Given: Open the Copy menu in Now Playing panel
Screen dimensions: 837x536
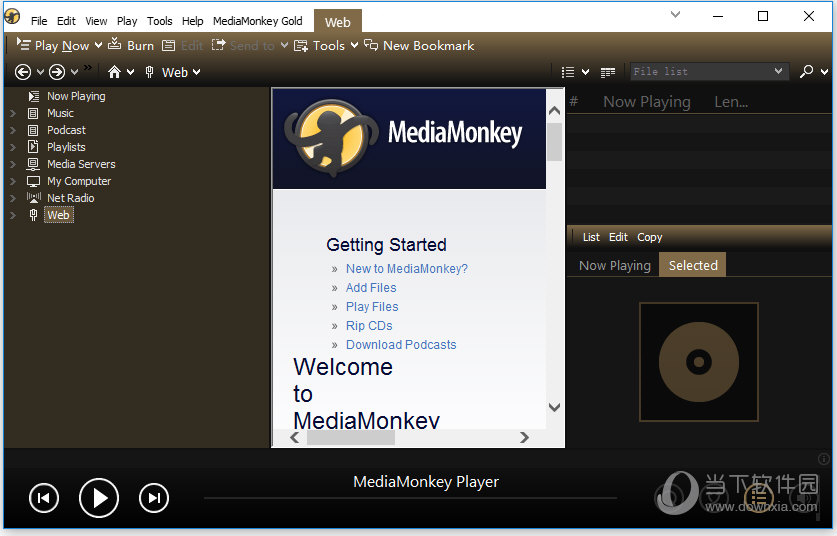Looking at the screenshot, I should tap(650, 237).
